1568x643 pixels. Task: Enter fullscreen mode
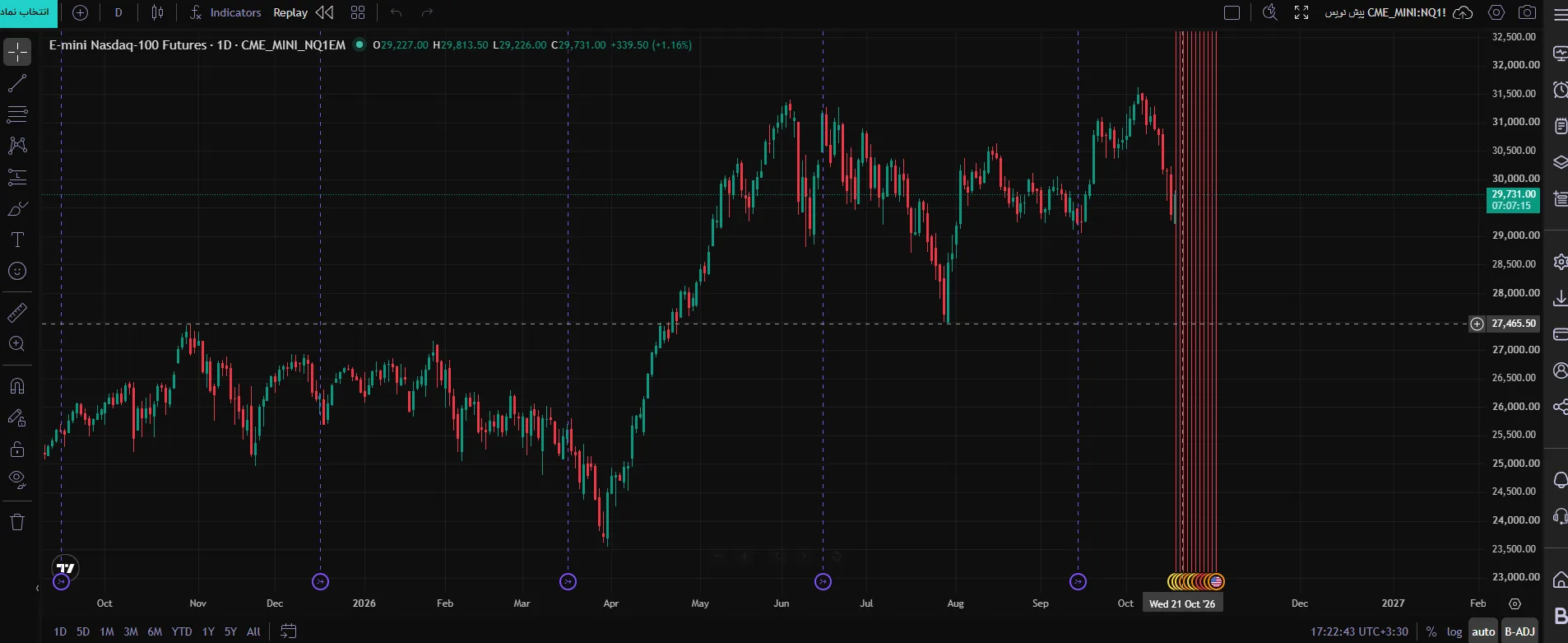[1301, 12]
